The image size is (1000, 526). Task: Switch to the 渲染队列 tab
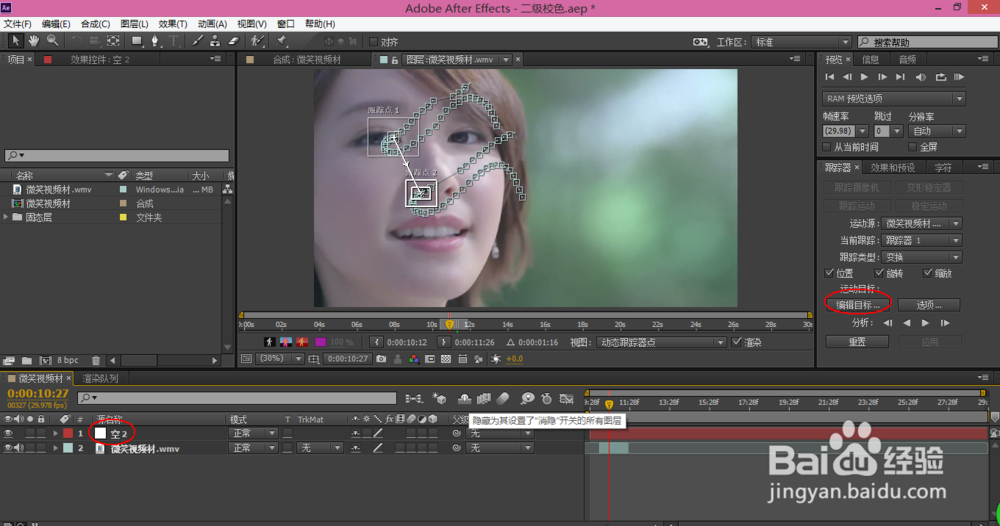point(101,379)
